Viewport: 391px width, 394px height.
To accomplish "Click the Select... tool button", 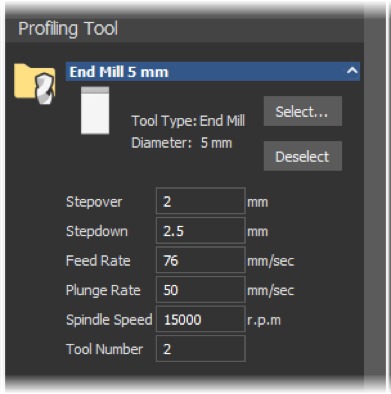I will (x=303, y=111).
